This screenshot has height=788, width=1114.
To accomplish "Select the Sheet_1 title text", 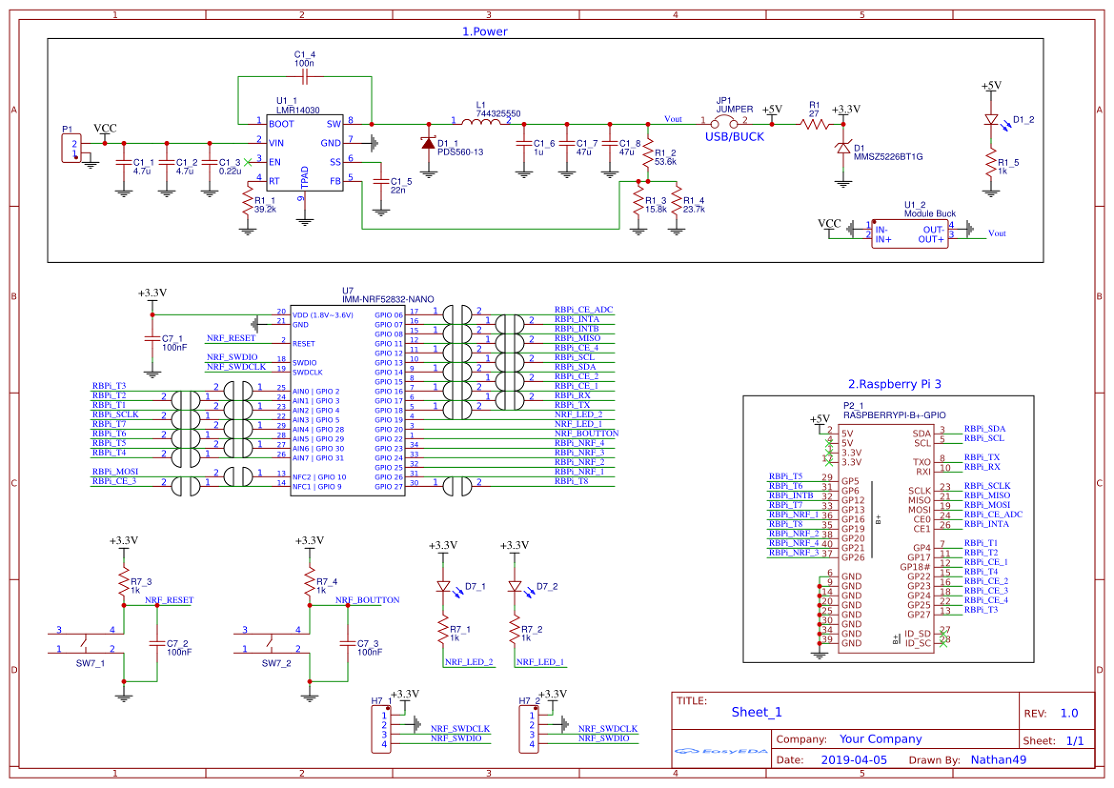I will click(755, 712).
